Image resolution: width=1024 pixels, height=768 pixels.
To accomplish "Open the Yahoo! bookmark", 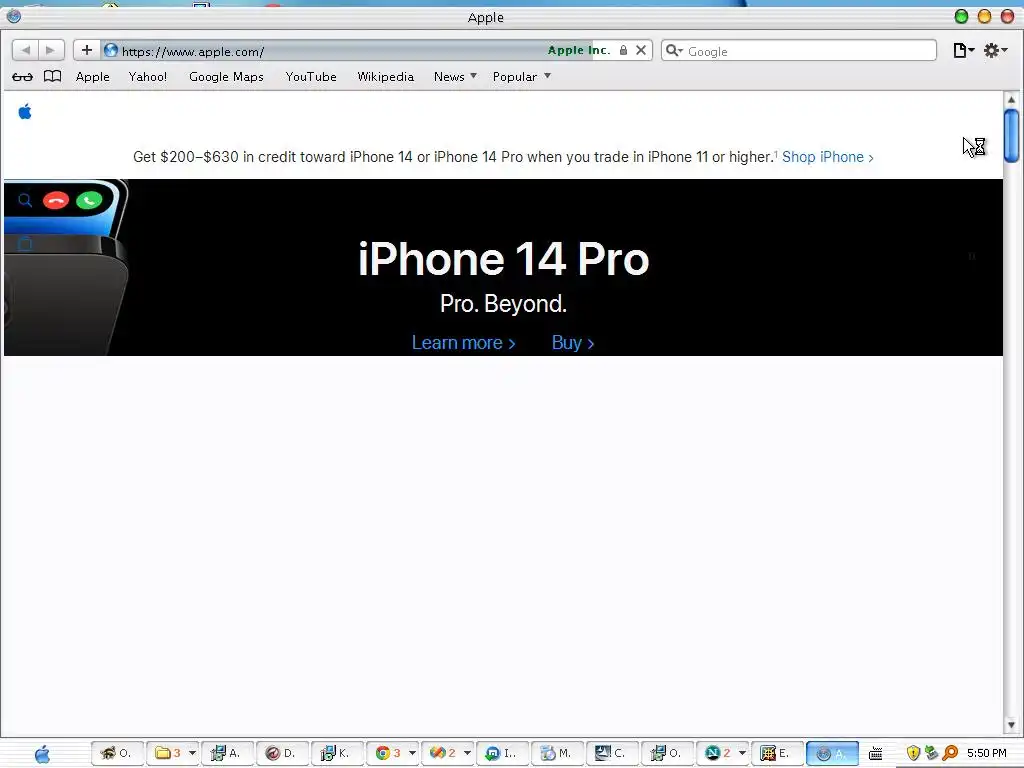I will coord(148,77).
